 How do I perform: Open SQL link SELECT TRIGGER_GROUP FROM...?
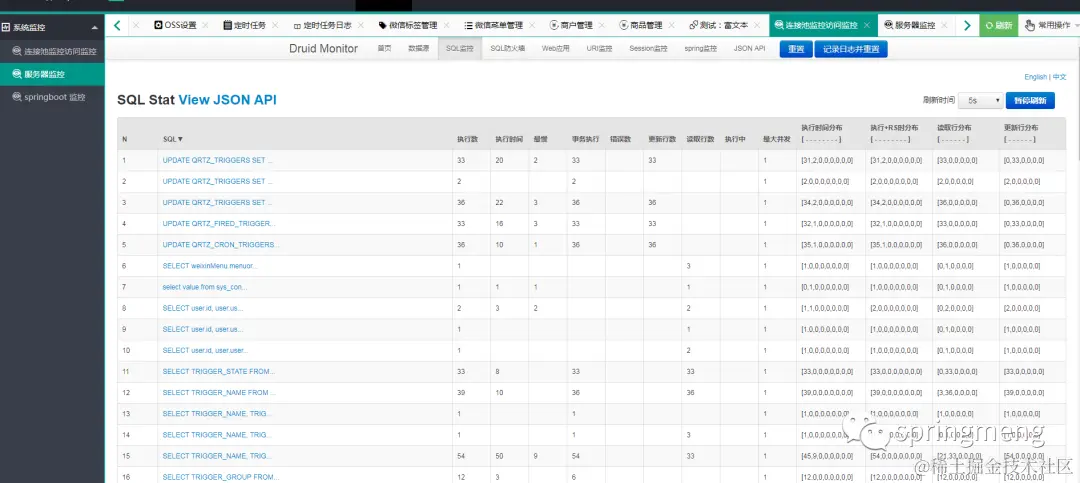(x=220, y=477)
